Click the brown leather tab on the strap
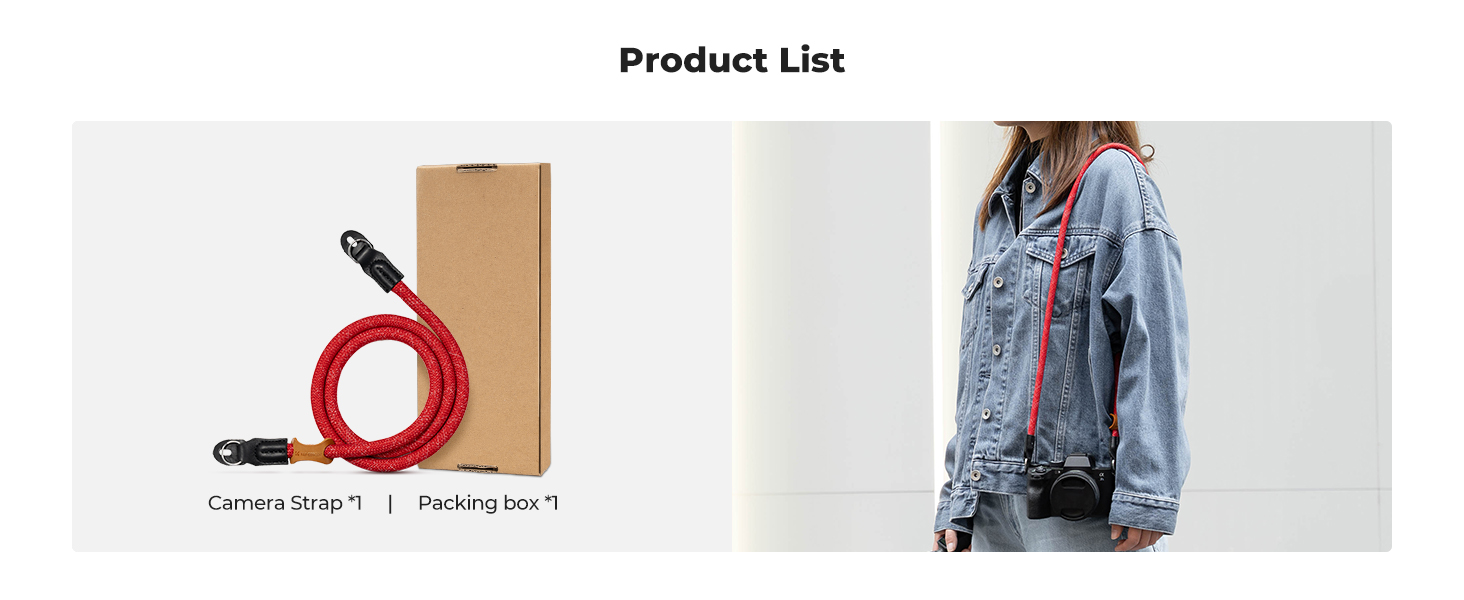 [x=311, y=452]
